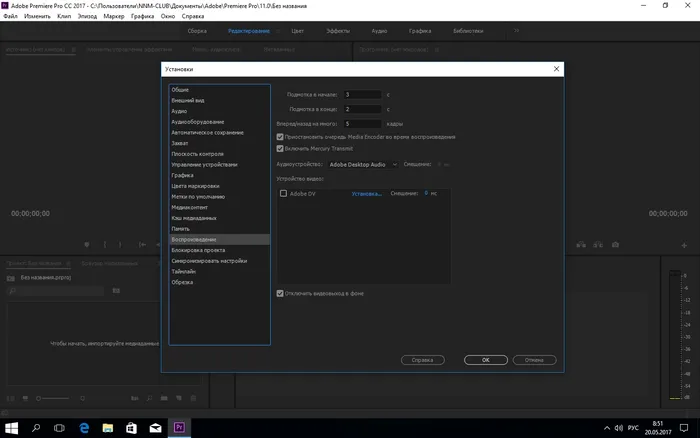Click the audio meter level bar
700x438 pixels.
[x=675, y=334]
